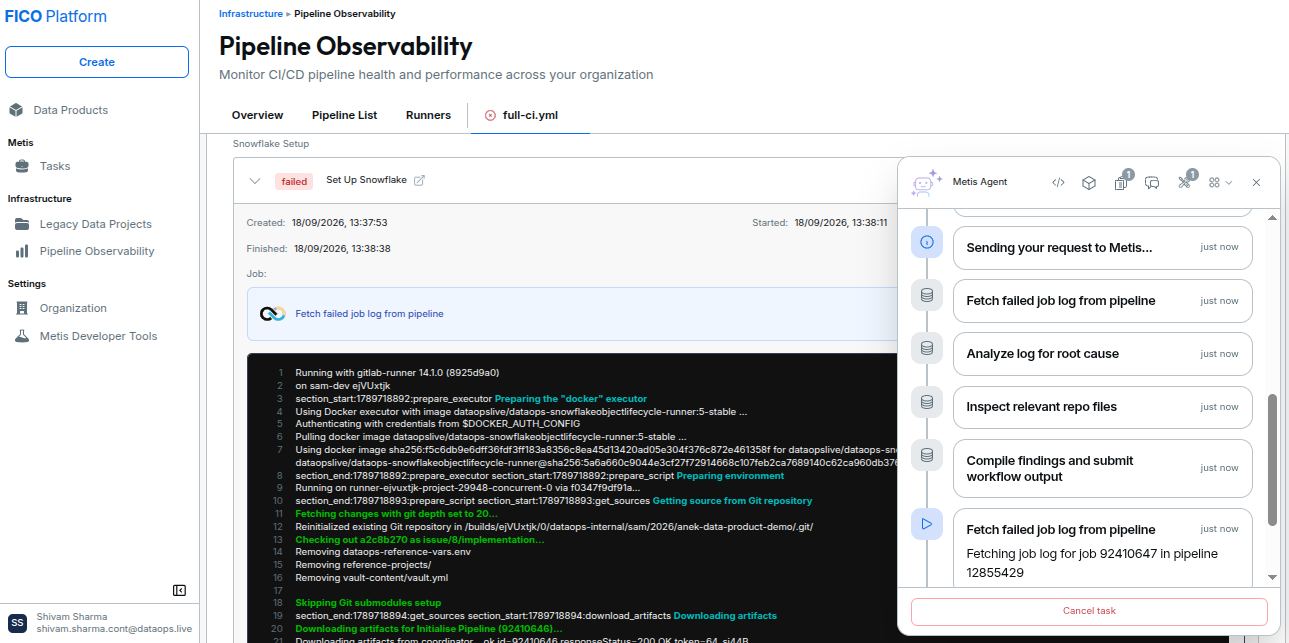Select the Analyze log for root cause card
This screenshot has width=1289, height=643.
(1102, 354)
